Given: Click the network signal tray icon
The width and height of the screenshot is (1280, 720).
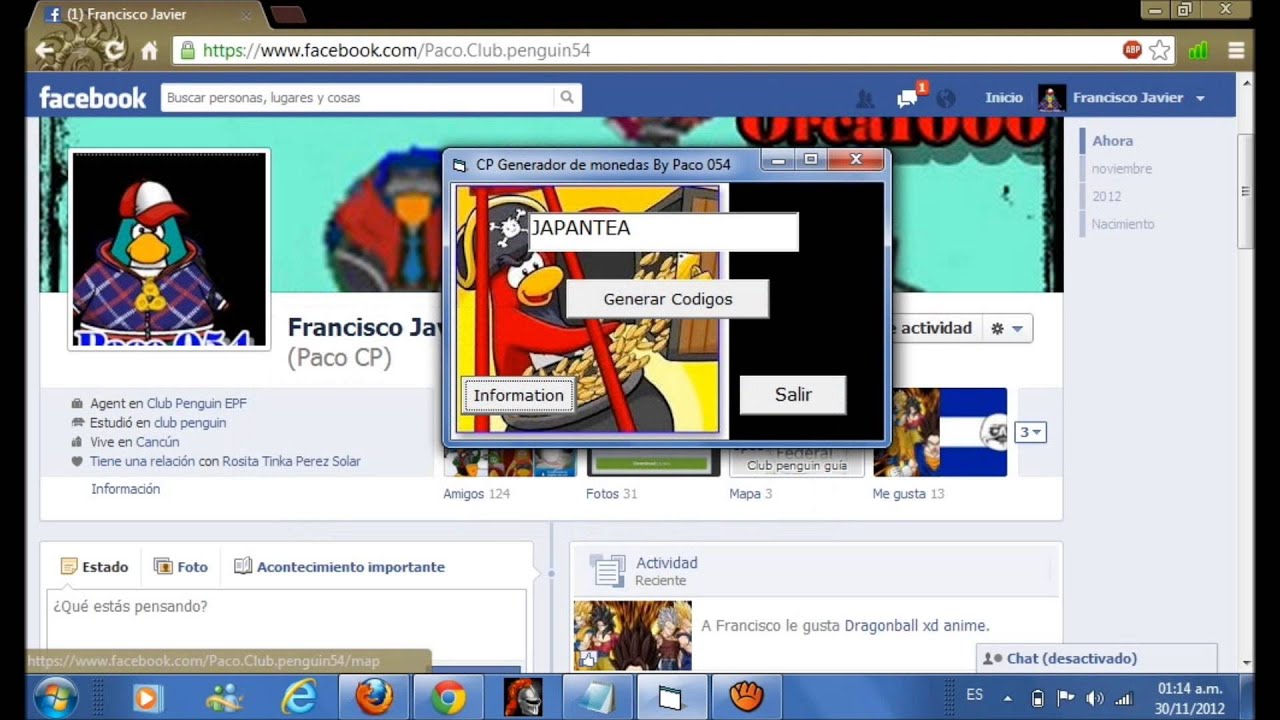Looking at the screenshot, I should [1123, 698].
